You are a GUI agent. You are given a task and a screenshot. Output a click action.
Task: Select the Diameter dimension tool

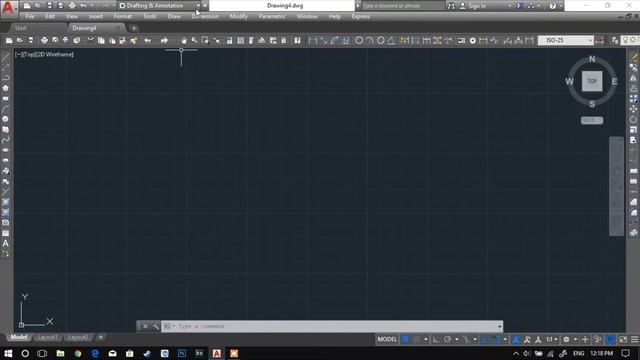(380, 40)
